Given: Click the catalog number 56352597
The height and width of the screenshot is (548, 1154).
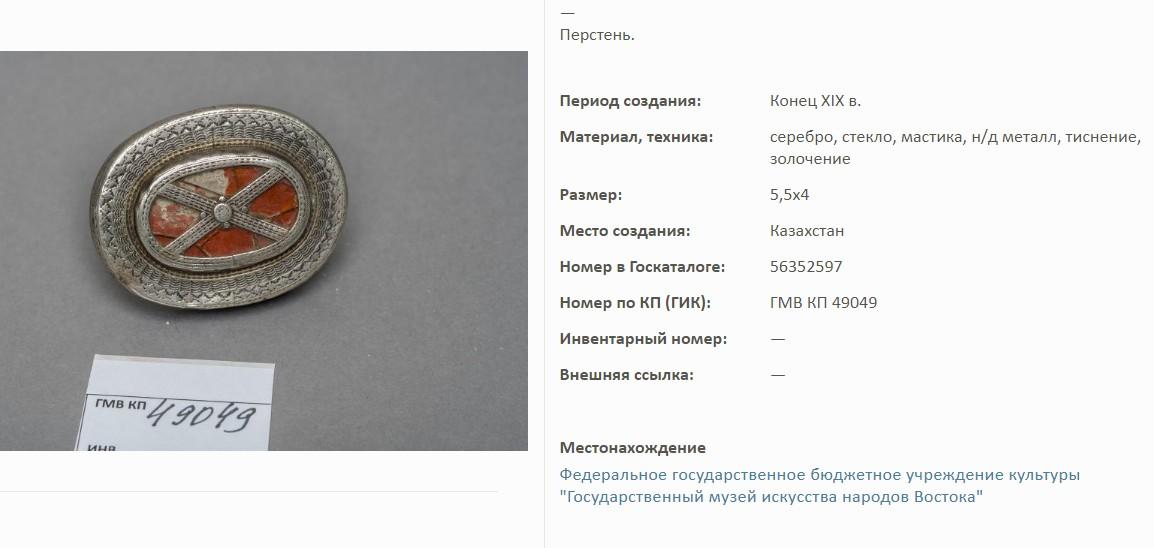Looking at the screenshot, I should click(806, 267).
